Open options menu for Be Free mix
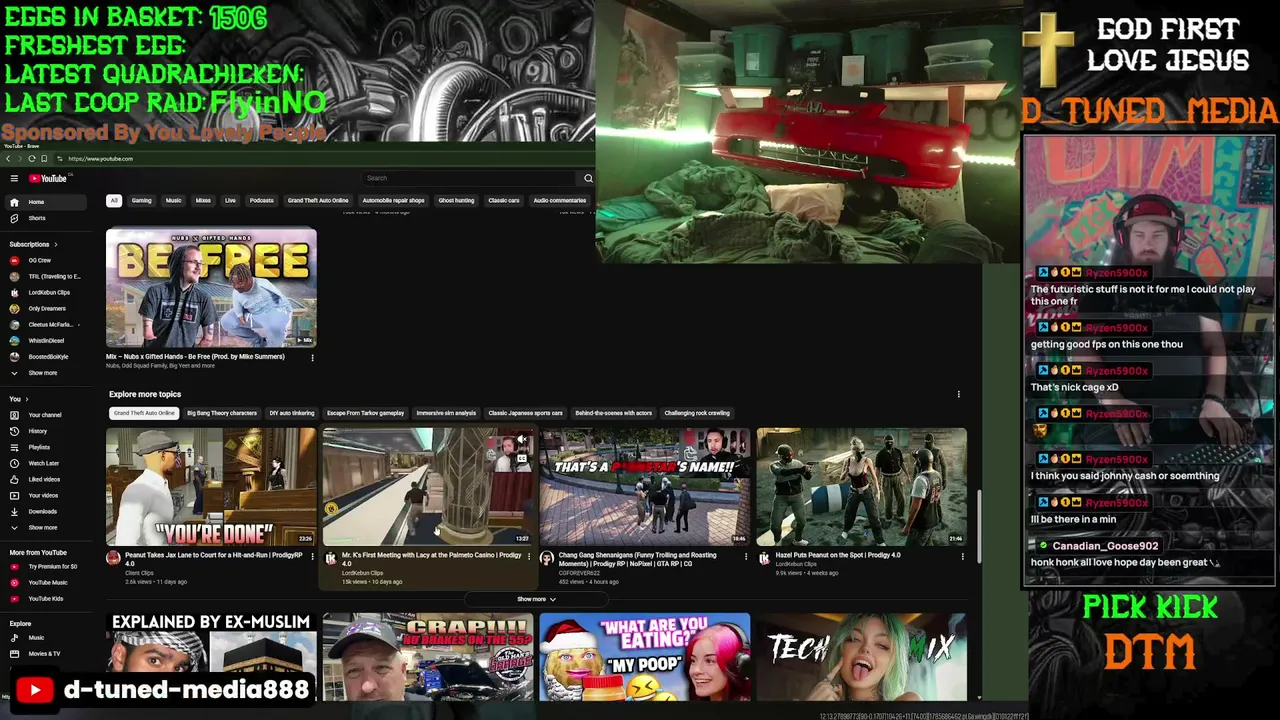Image resolution: width=1280 pixels, height=720 pixels. point(312,357)
